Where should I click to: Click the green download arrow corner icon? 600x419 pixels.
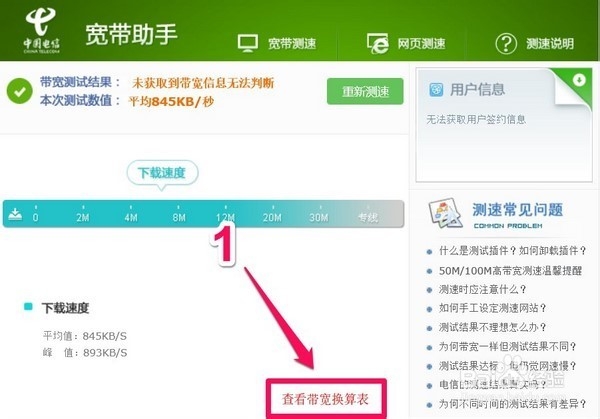[579, 80]
